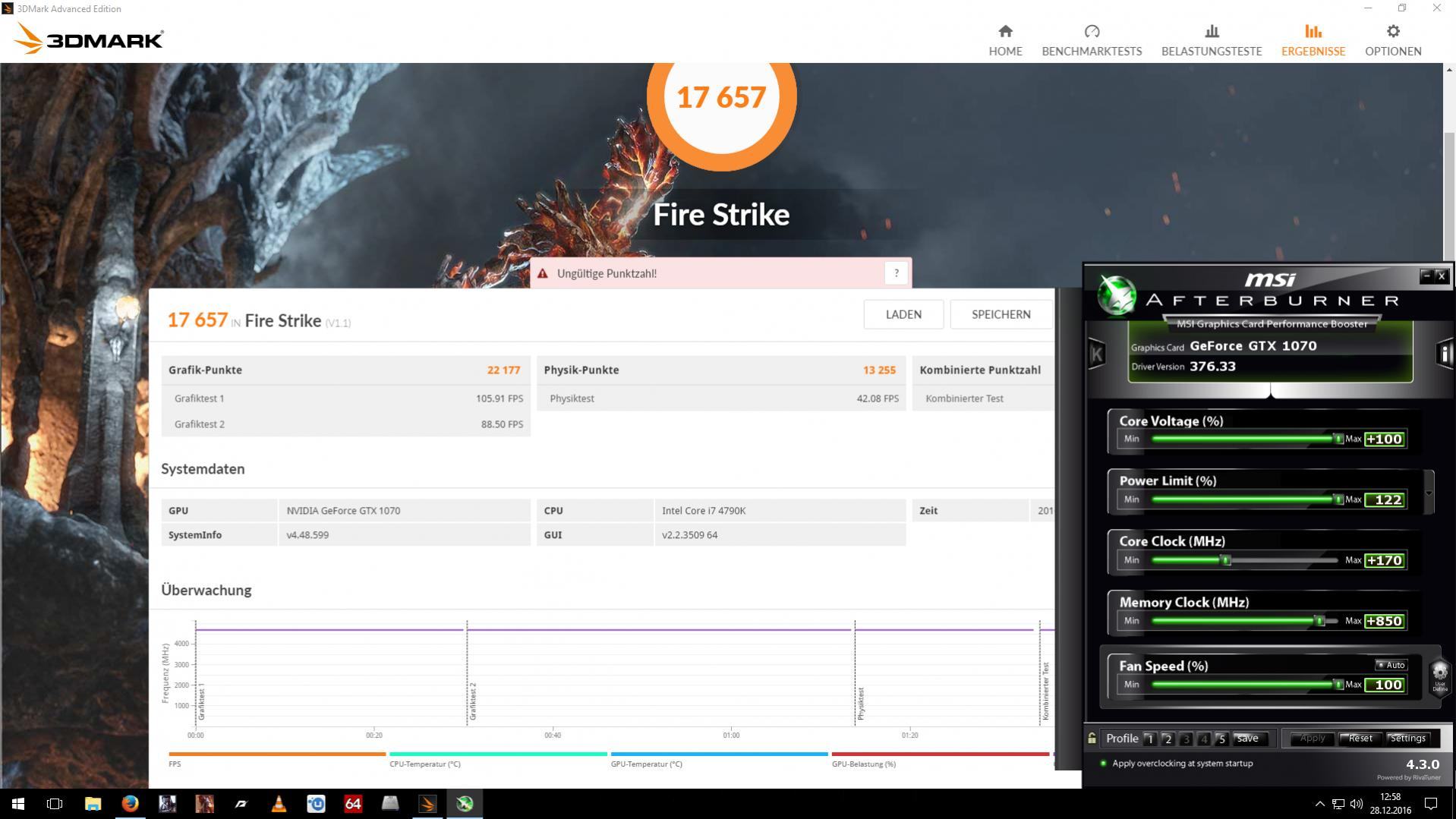Switch to 3DMark on the taskbar
The height and width of the screenshot is (819, 1456).
point(427,804)
